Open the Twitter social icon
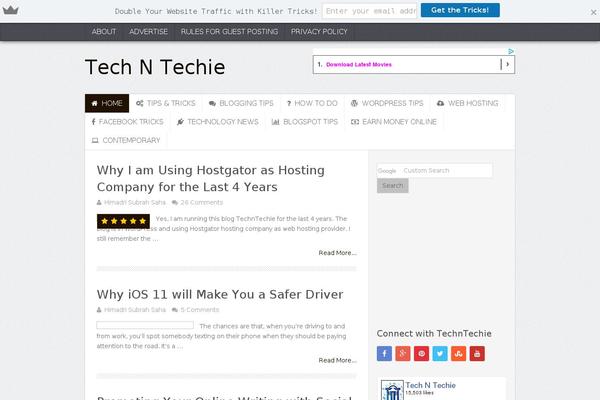 point(440,354)
